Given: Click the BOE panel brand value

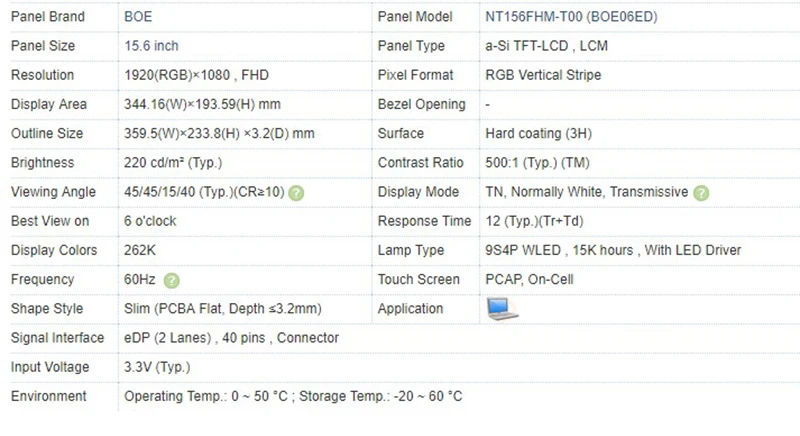Looking at the screenshot, I should 139,17.
